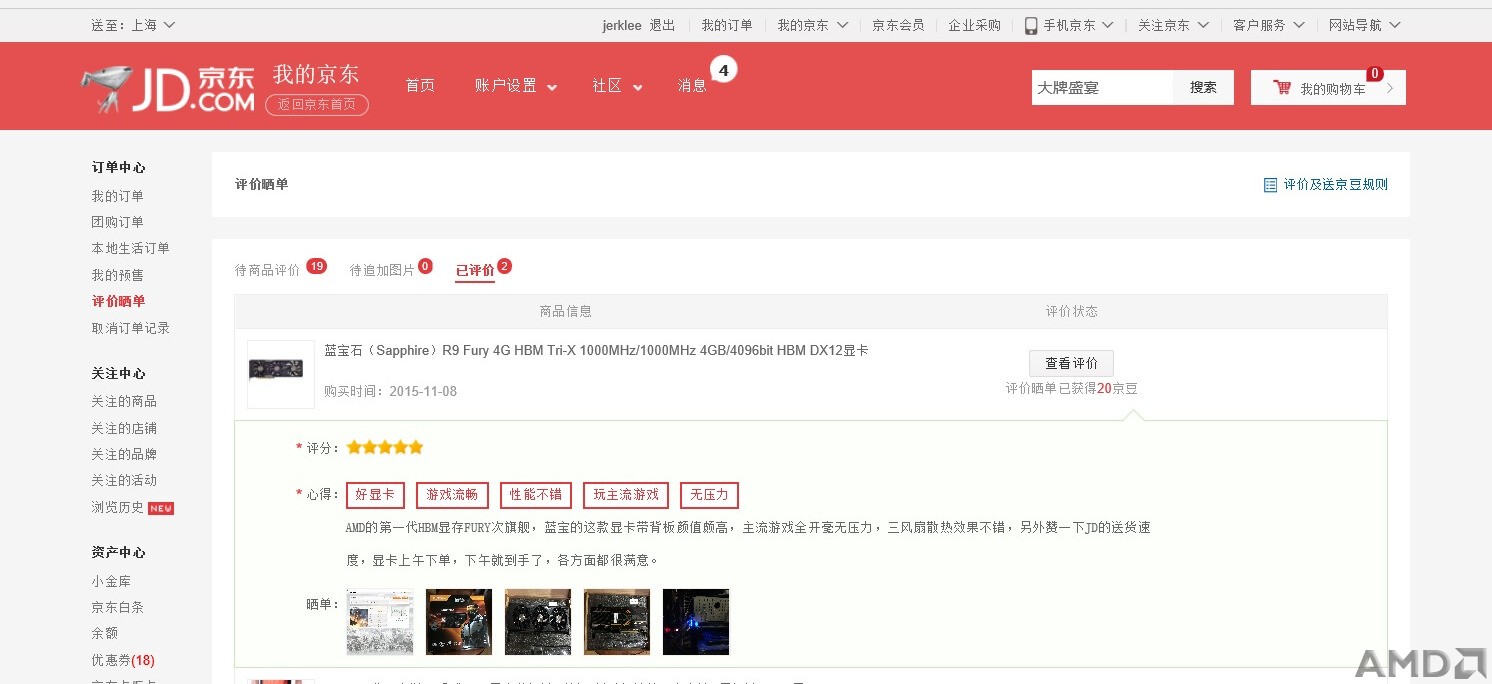Open the fourth review photo of card backplate
This screenshot has width=1492, height=684.
tap(617, 622)
